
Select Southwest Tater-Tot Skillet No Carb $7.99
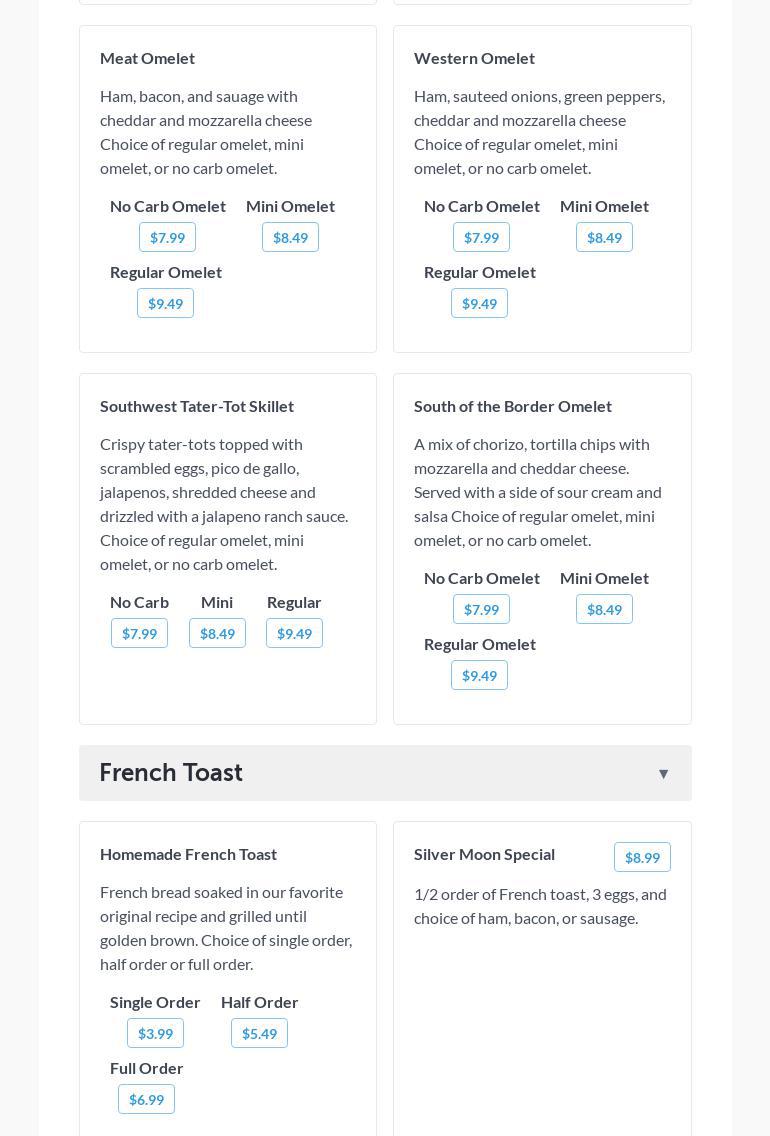pyautogui.click(x=139, y=633)
